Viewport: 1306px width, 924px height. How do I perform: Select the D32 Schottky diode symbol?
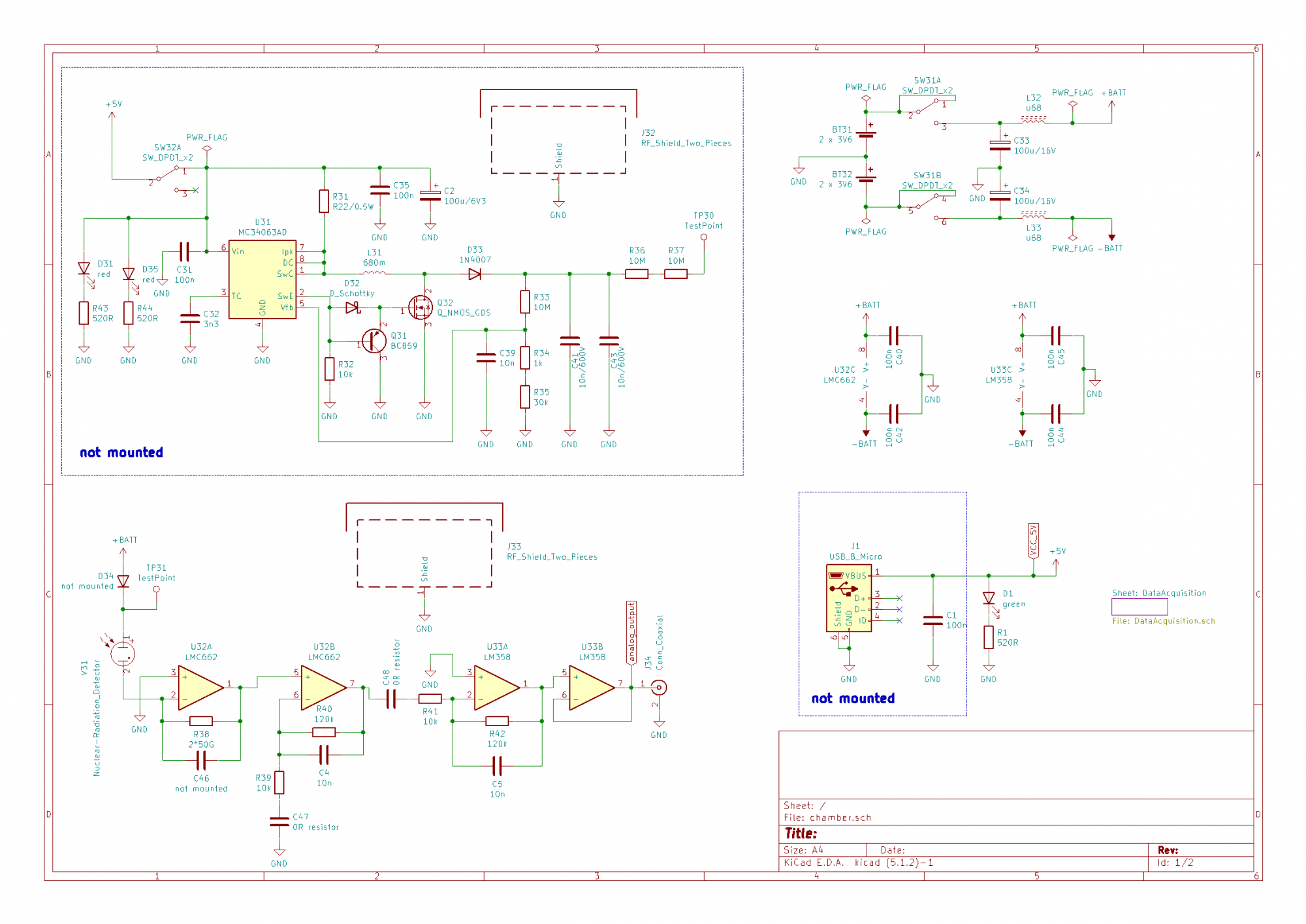(353, 307)
